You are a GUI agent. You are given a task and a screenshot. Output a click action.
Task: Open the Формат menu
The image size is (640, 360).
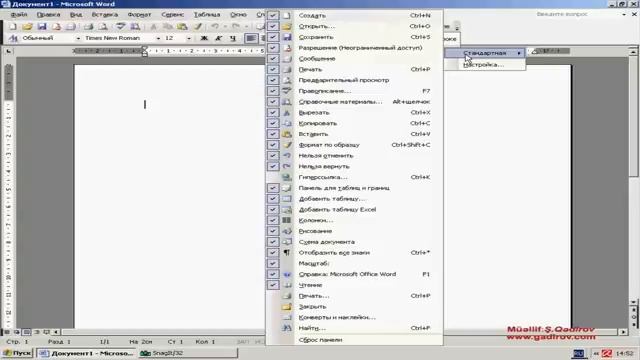(139, 15)
